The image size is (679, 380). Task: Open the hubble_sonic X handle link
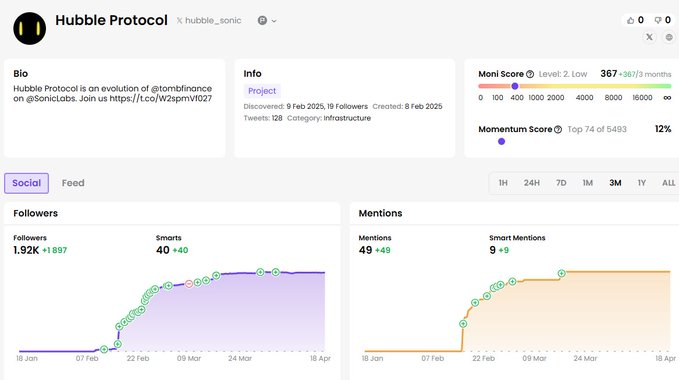tap(209, 21)
